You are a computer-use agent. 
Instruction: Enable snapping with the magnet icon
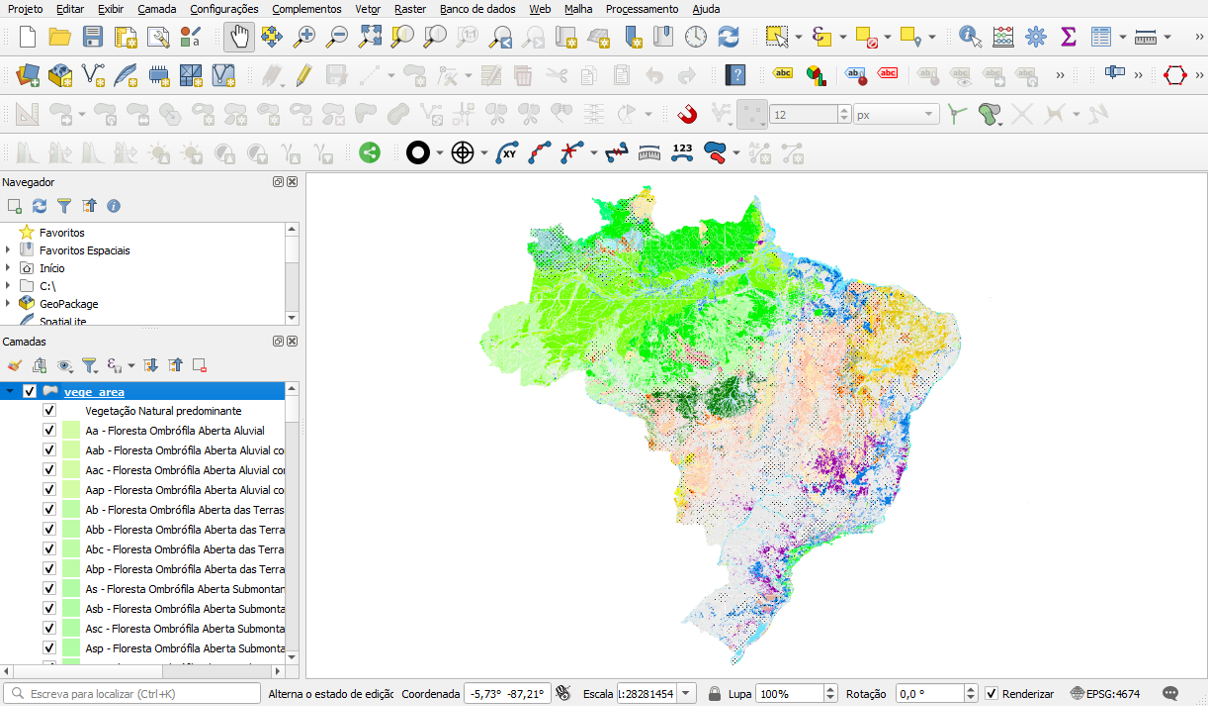[687, 114]
